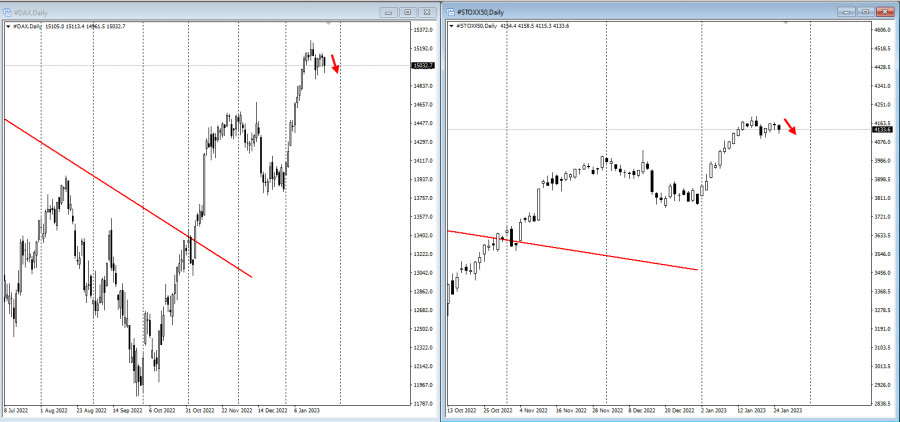This screenshot has height=422, width=900.
Task: Click the 4518.5 price scale label
Action: tap(881, 49)
